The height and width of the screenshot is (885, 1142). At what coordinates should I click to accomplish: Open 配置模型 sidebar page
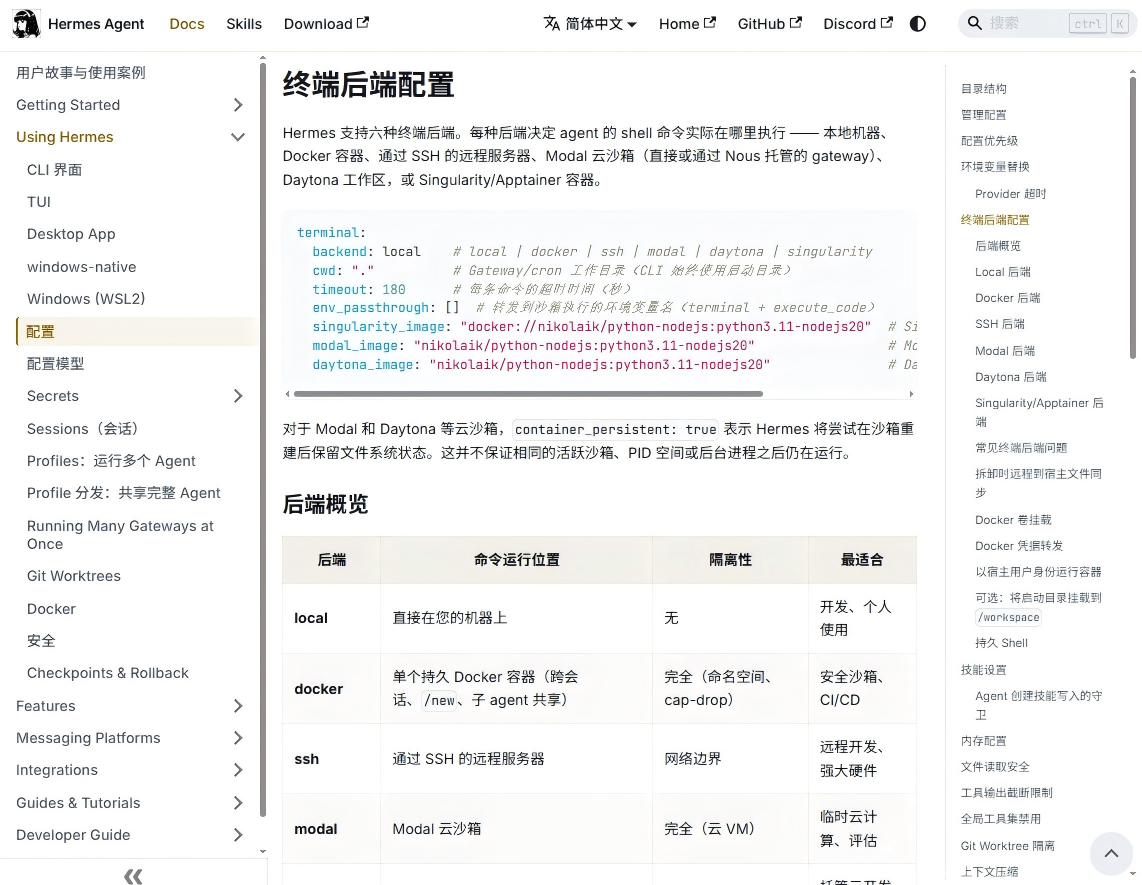click(55, 363)
